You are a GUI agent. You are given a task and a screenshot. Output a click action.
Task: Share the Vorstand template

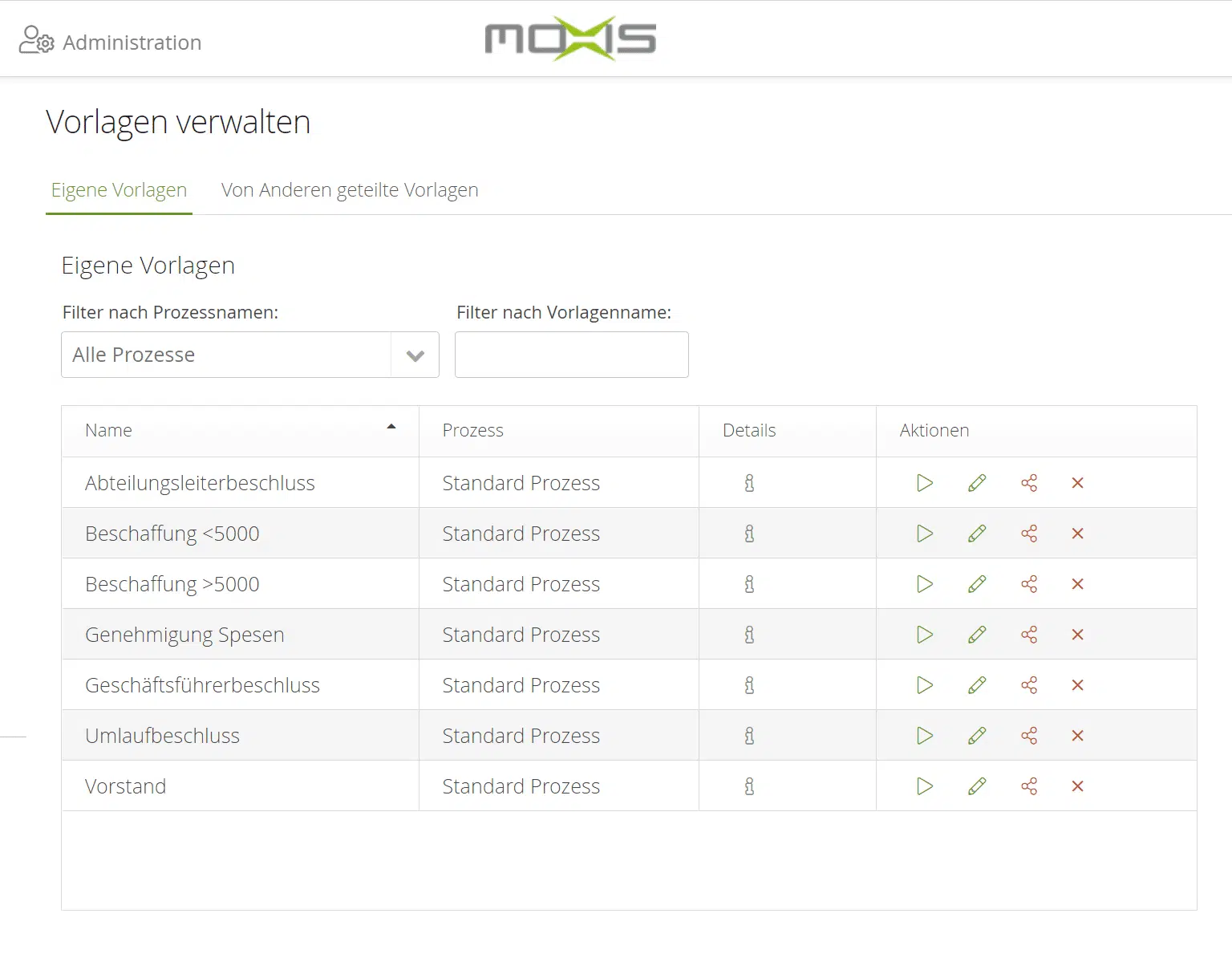[1029, 786]
